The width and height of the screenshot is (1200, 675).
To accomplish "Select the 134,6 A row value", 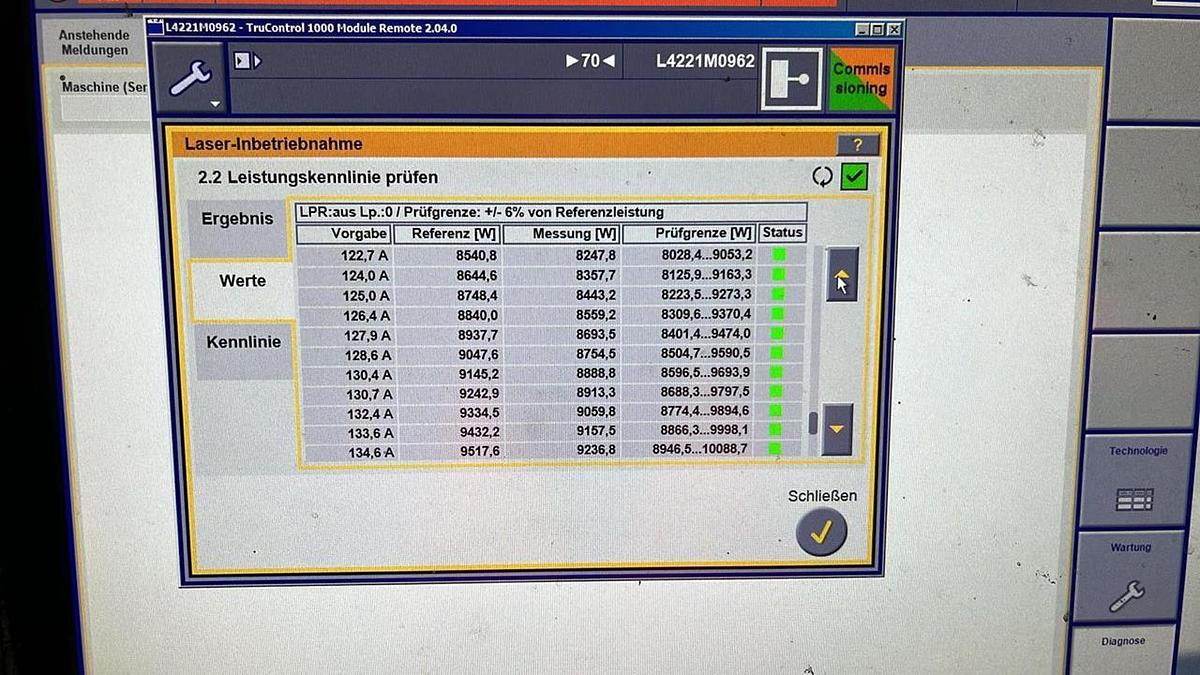I will tap(371, 453).
